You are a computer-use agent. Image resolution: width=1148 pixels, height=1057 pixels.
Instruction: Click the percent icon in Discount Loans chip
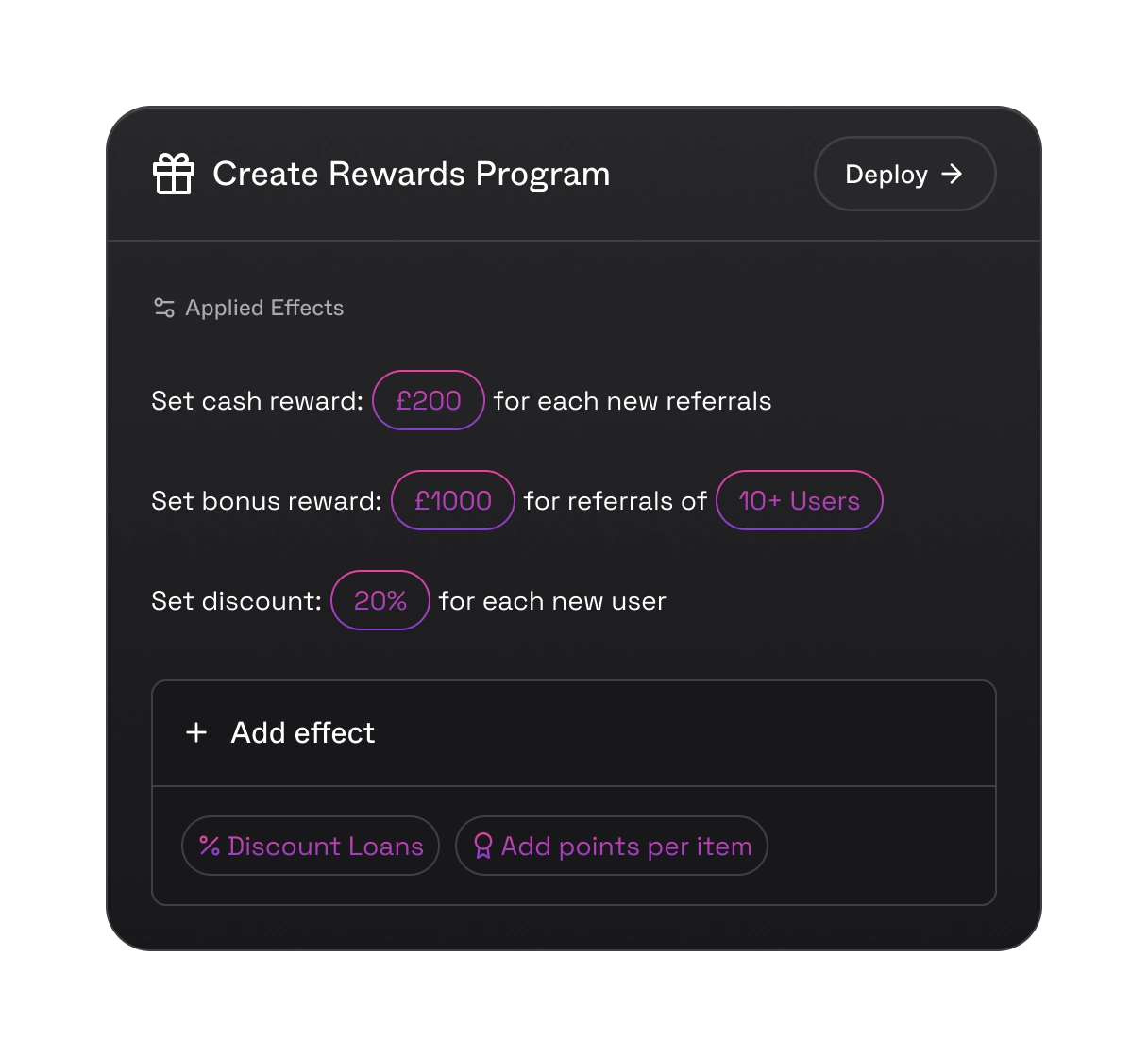coord(210,846)
